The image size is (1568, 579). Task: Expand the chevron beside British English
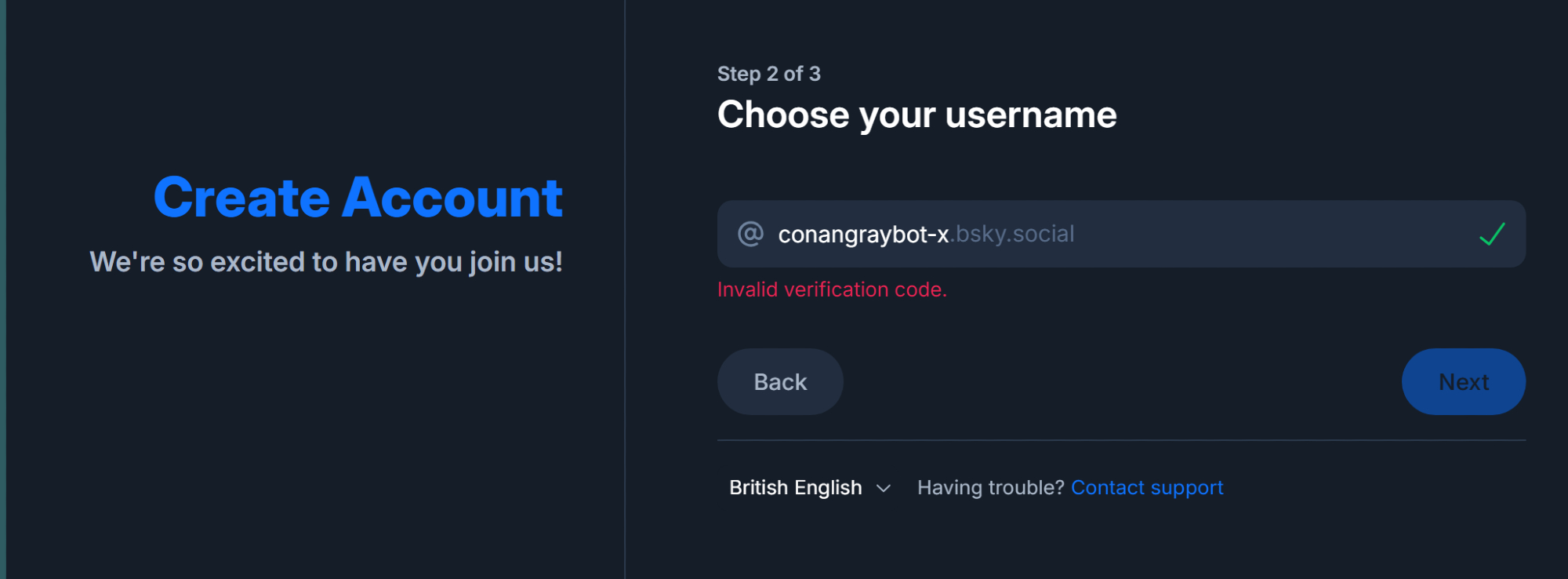884,489
